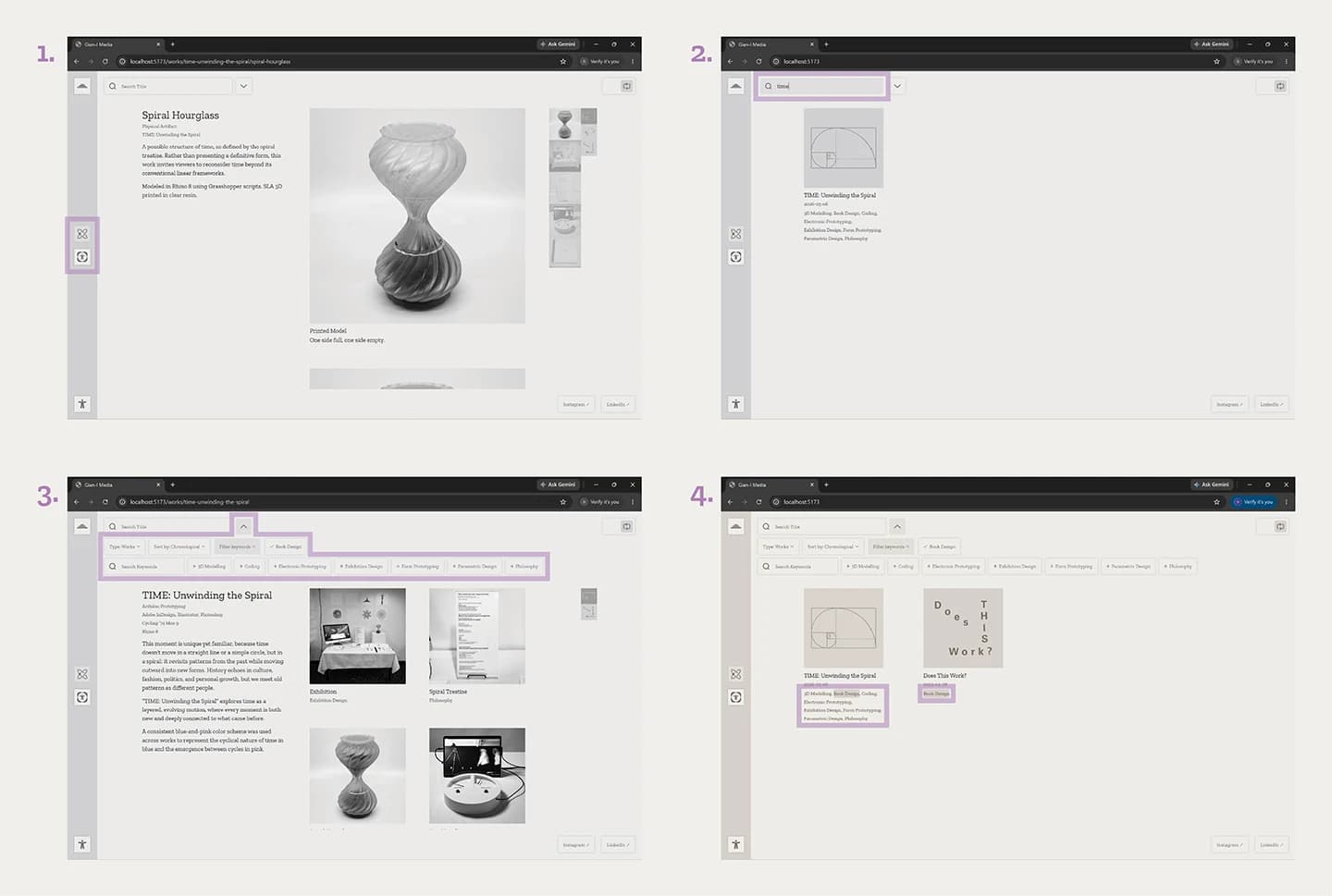Select the 'Gian-i Media' tab in Spiral Hourglass window
Image resolution: width=1332 pixels, height=896 pixels.
point(117,44)
